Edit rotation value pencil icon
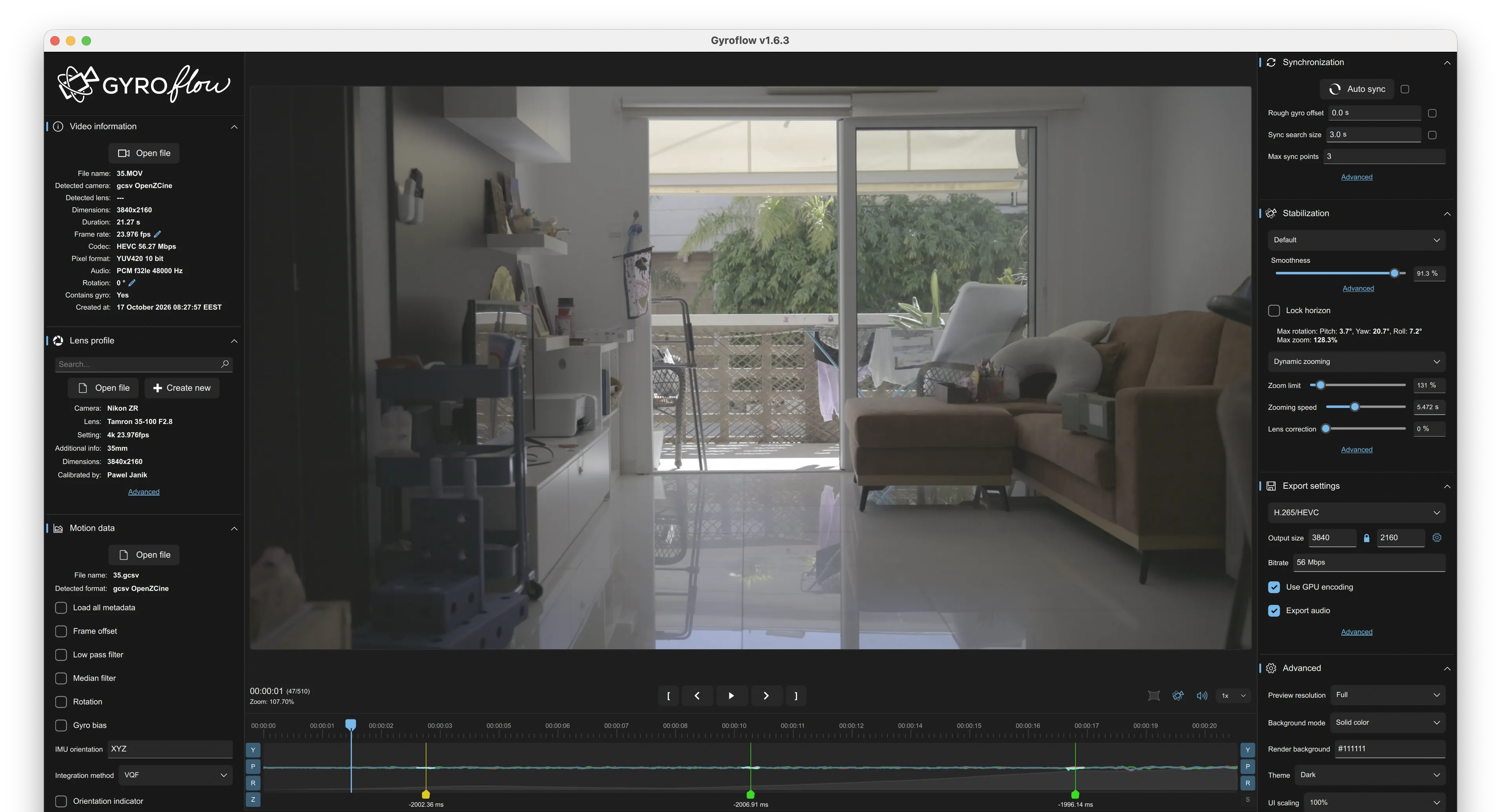The height and width of the screenshot is (812, 1501). (x=132, y=283)
